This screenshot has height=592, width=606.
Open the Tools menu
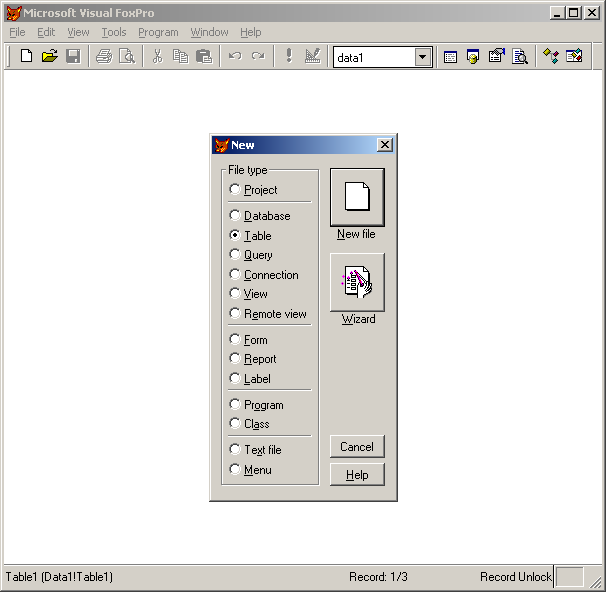pyautogui.click(x=114, y=32)
